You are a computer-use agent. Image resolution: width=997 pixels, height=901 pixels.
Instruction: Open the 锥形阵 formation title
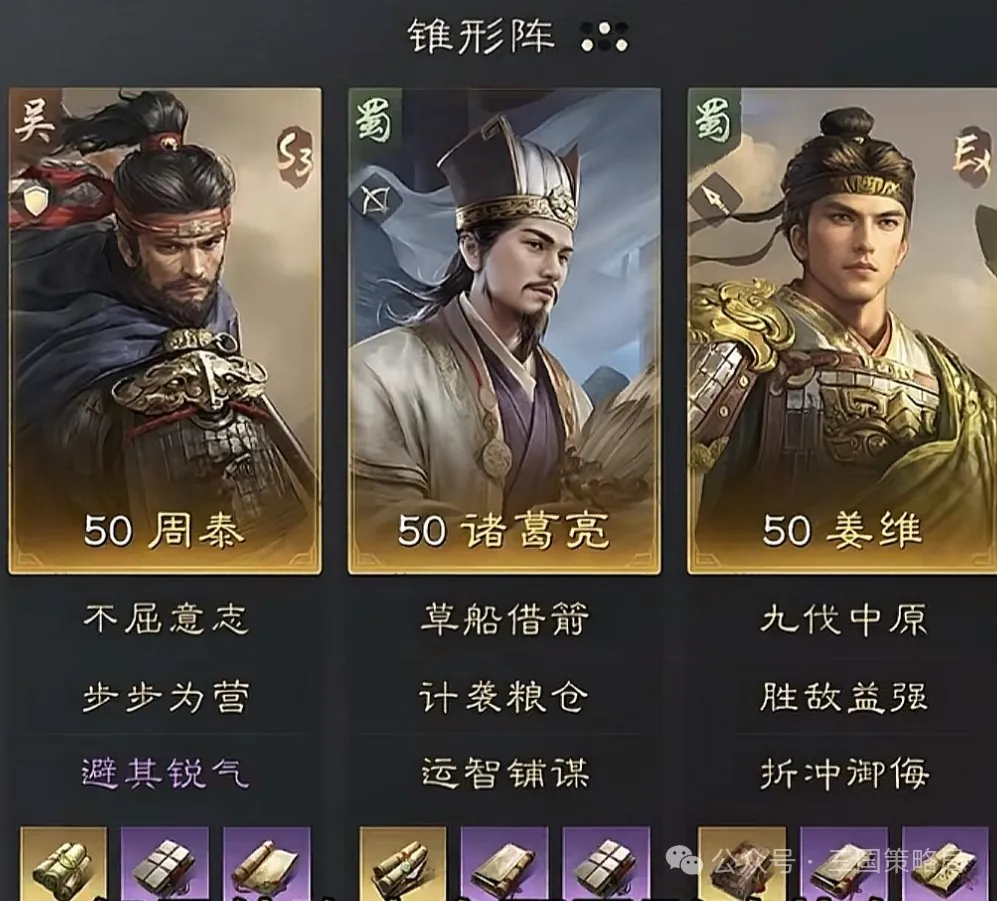(481, 36)
